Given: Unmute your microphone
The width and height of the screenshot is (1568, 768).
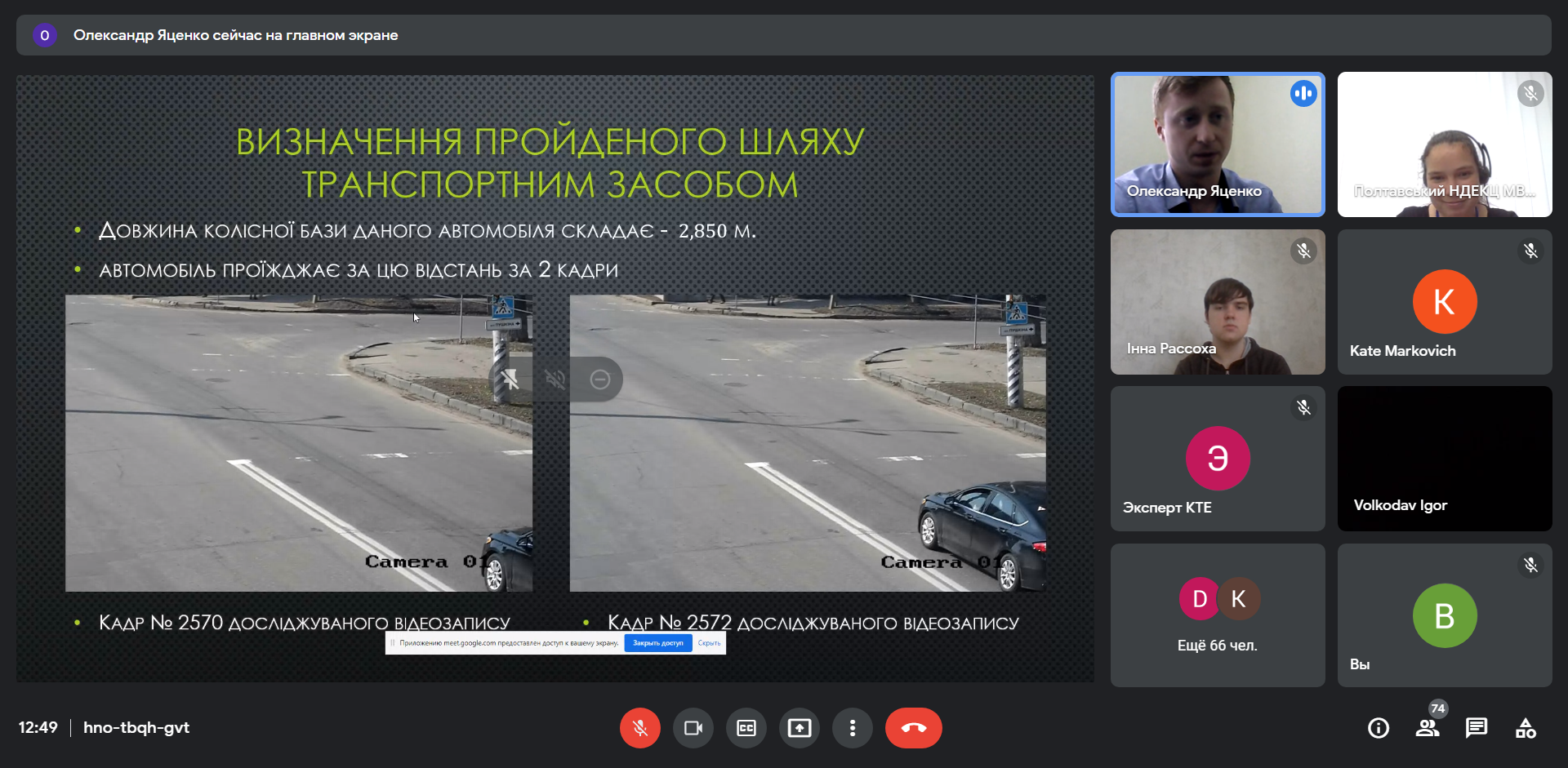Looking at the screenshot, I should coord(639,728).
